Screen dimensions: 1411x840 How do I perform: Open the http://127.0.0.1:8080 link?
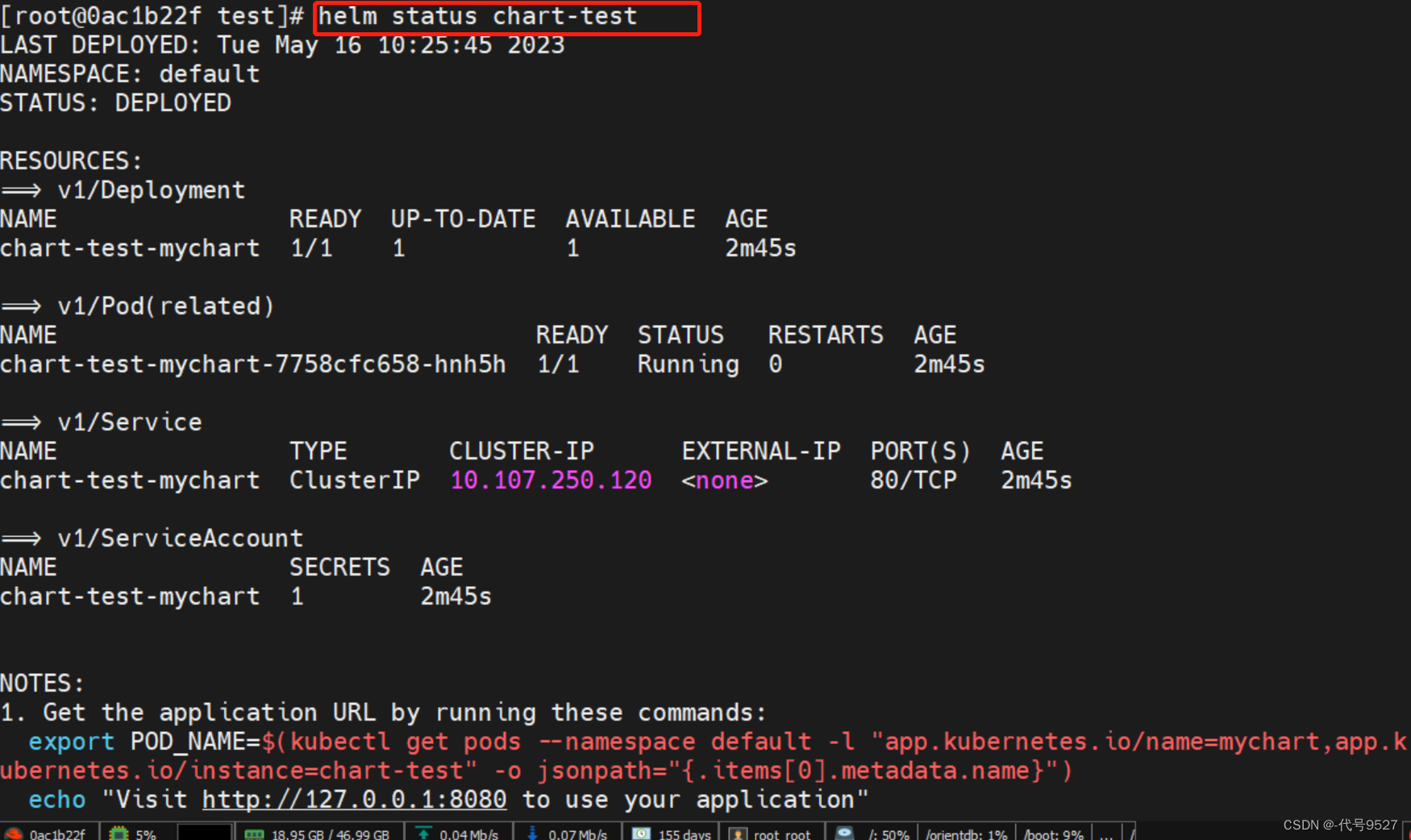pyautogui.click(x=354, y=800)
